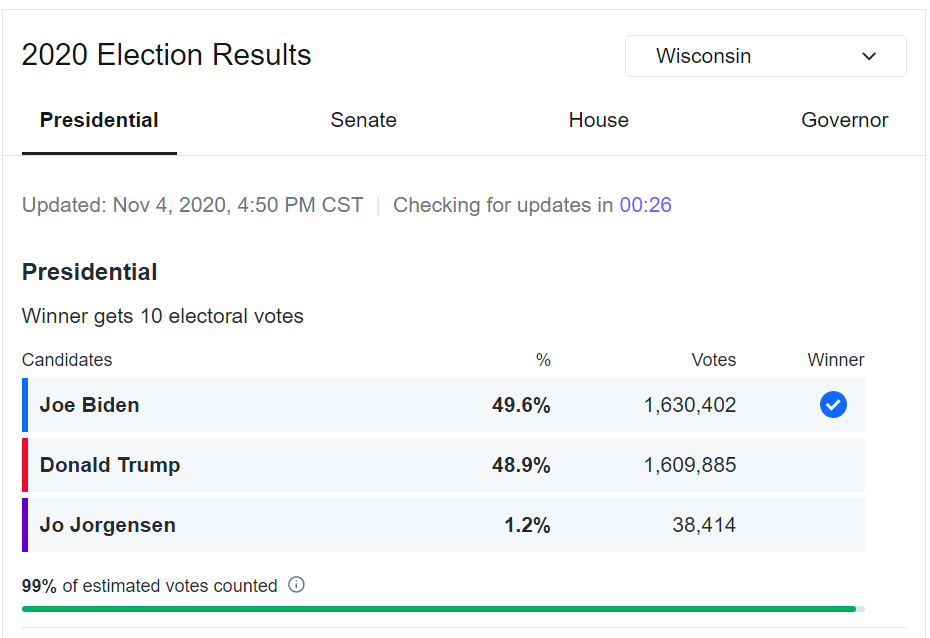Click the info icon beside estimated votes counted
The height and width of the screenshot is (638, 930).
[x=296, y=585]
